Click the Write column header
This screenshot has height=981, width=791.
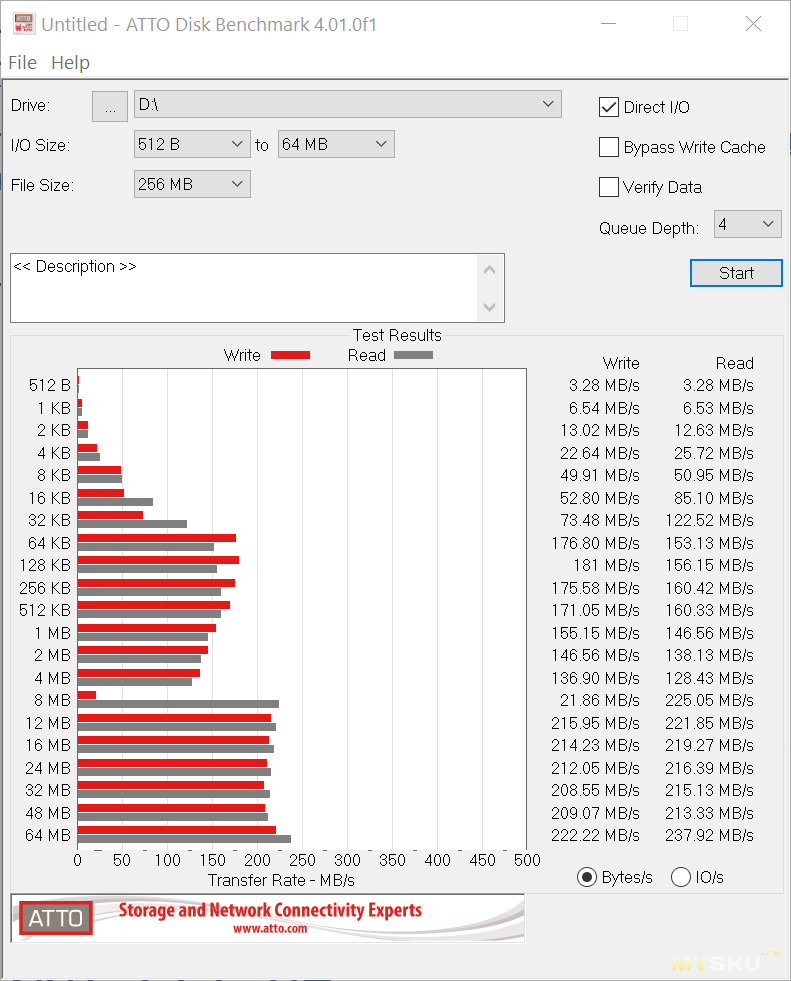click(621, 363)
